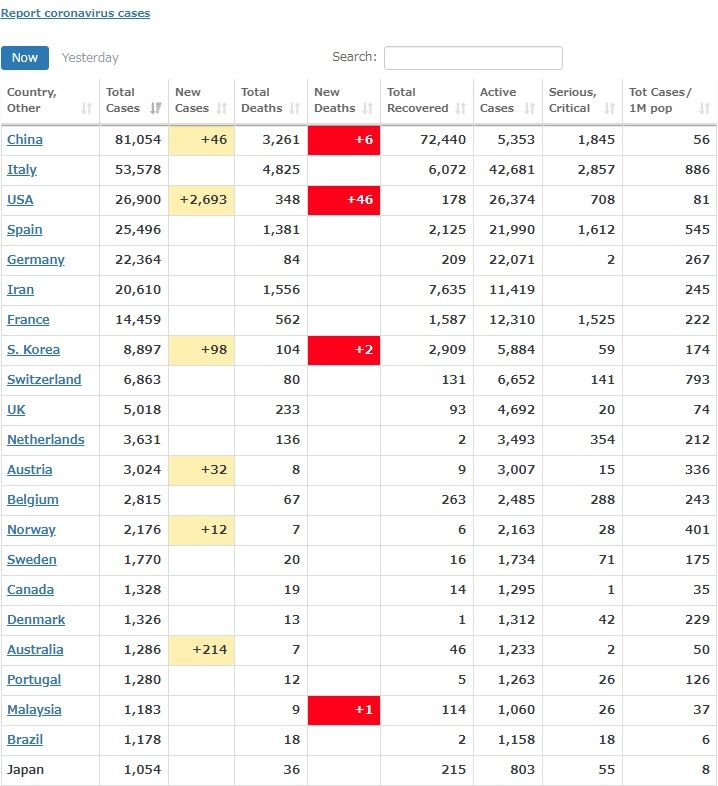The height and width of the screenshot is (786, 718).
Task: Open Report coronavirus cases link
Action: click(x=75, y=14)
